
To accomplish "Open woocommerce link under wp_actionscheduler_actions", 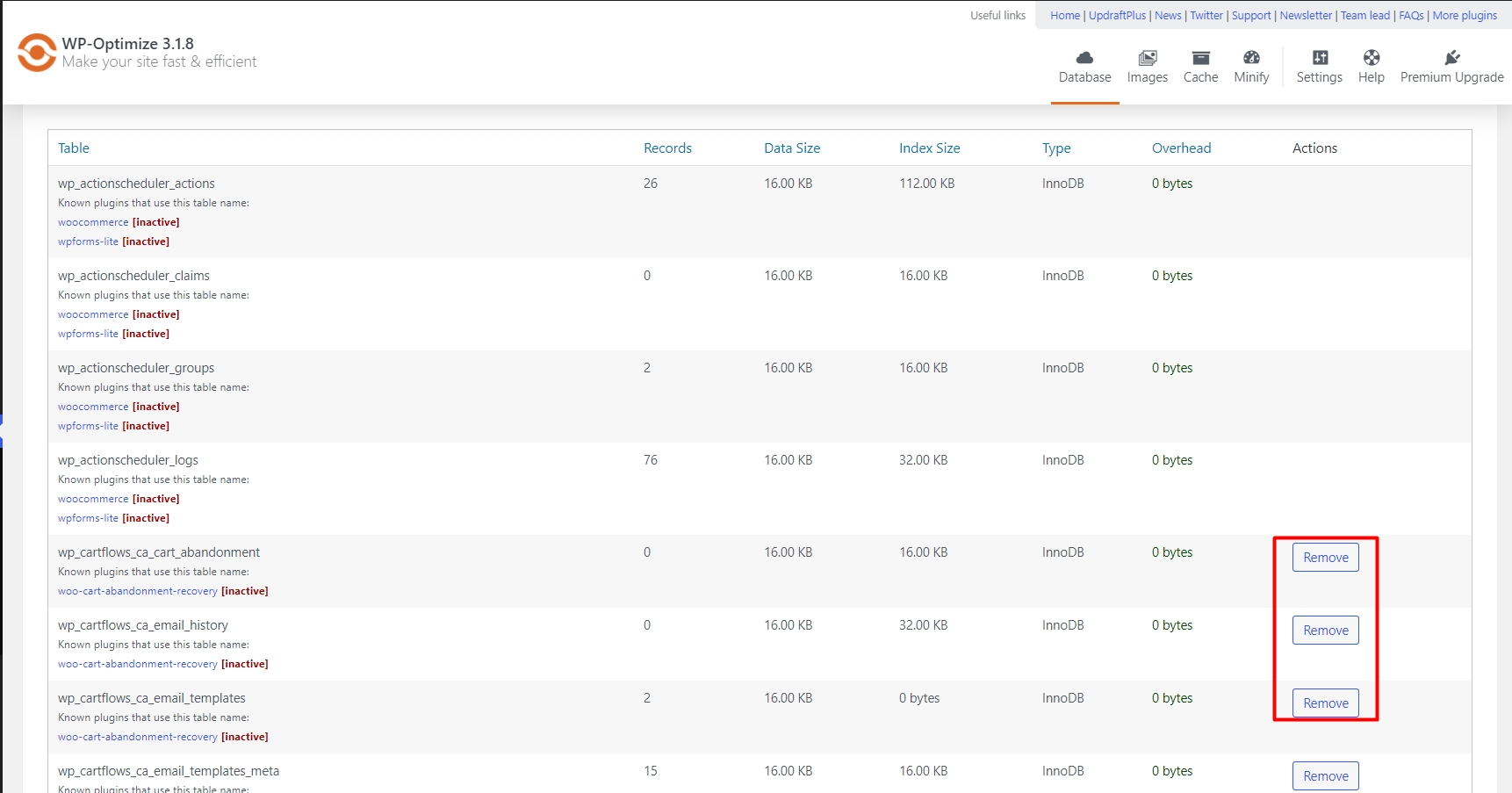I will (93, 222).
